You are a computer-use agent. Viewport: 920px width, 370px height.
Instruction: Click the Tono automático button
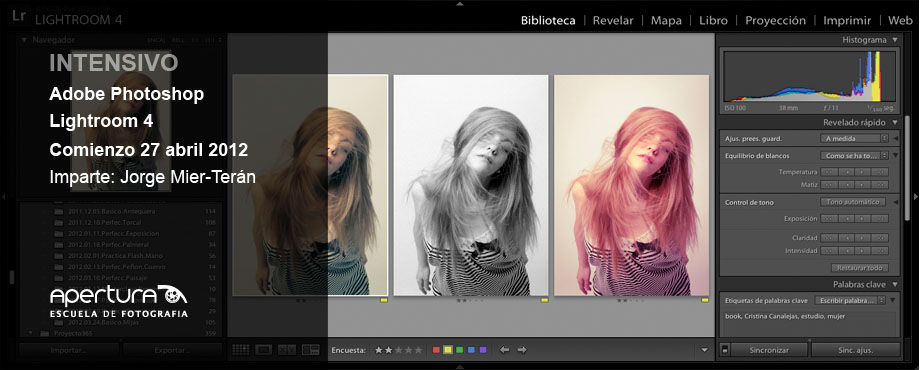(x=853, y=202)
